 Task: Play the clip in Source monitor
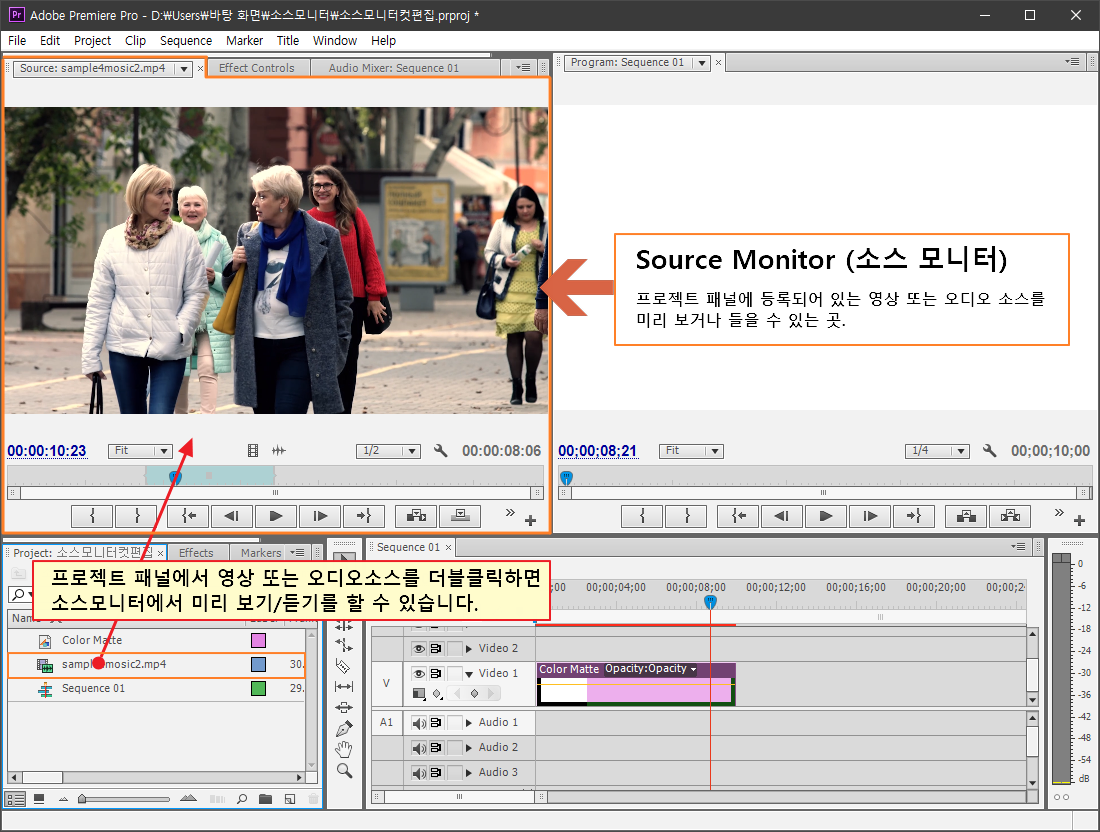[x=276, y=516]
